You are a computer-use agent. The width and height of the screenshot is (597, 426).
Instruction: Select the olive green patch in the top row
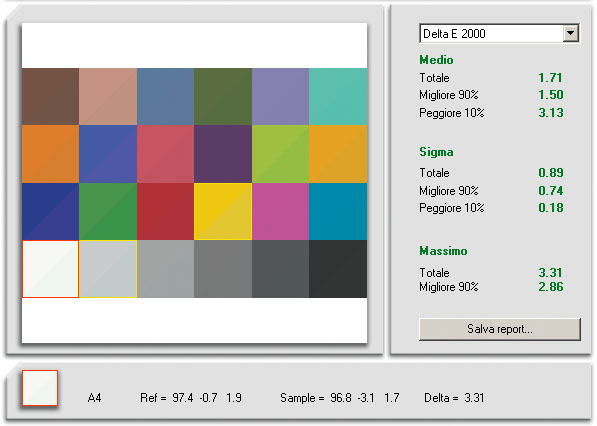click(223, 97)
